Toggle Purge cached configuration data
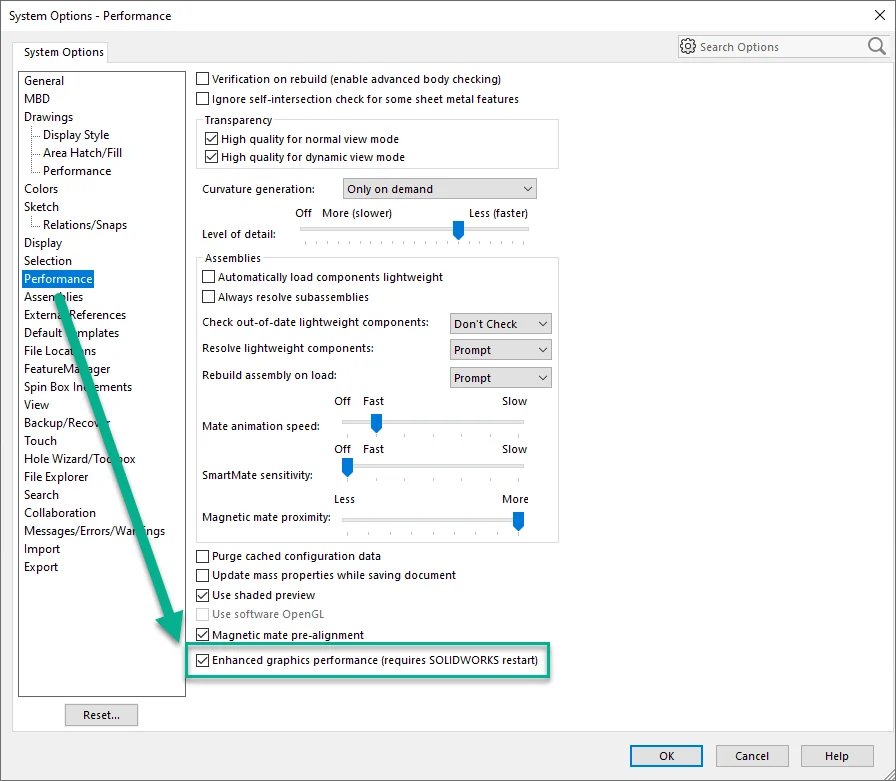Viewport: 896px width, 781px height. point(202,556)
